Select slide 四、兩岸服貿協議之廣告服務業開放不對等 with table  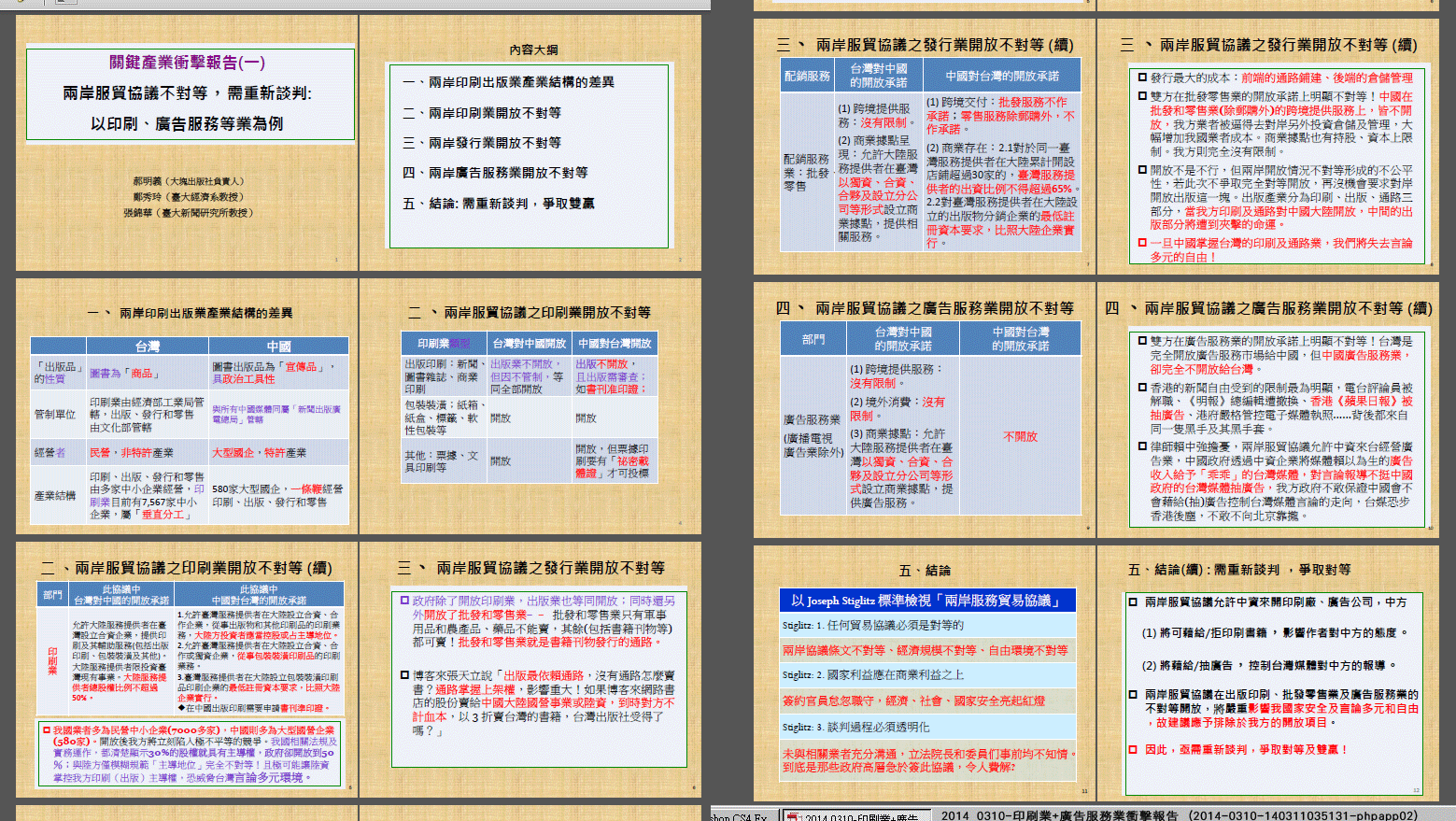tap(924, 408)
